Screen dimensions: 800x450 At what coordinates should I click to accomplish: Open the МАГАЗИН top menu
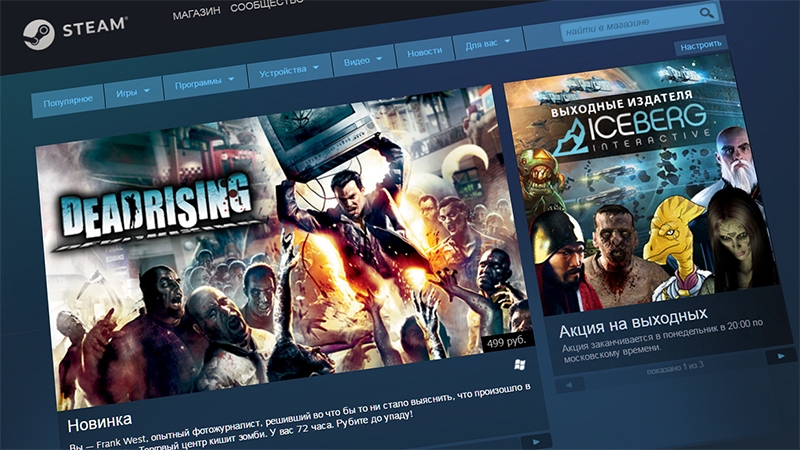coord(196,13)
